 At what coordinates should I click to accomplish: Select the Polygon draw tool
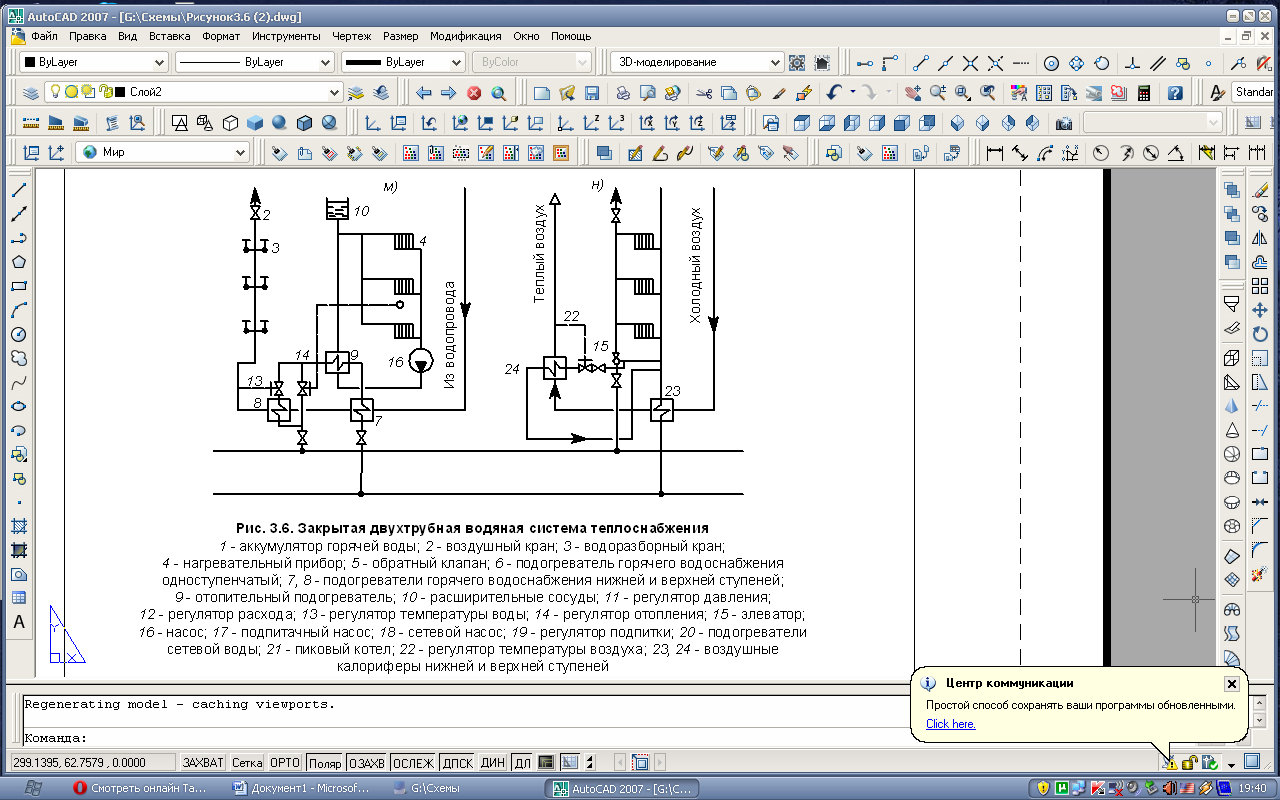point(19,262)
